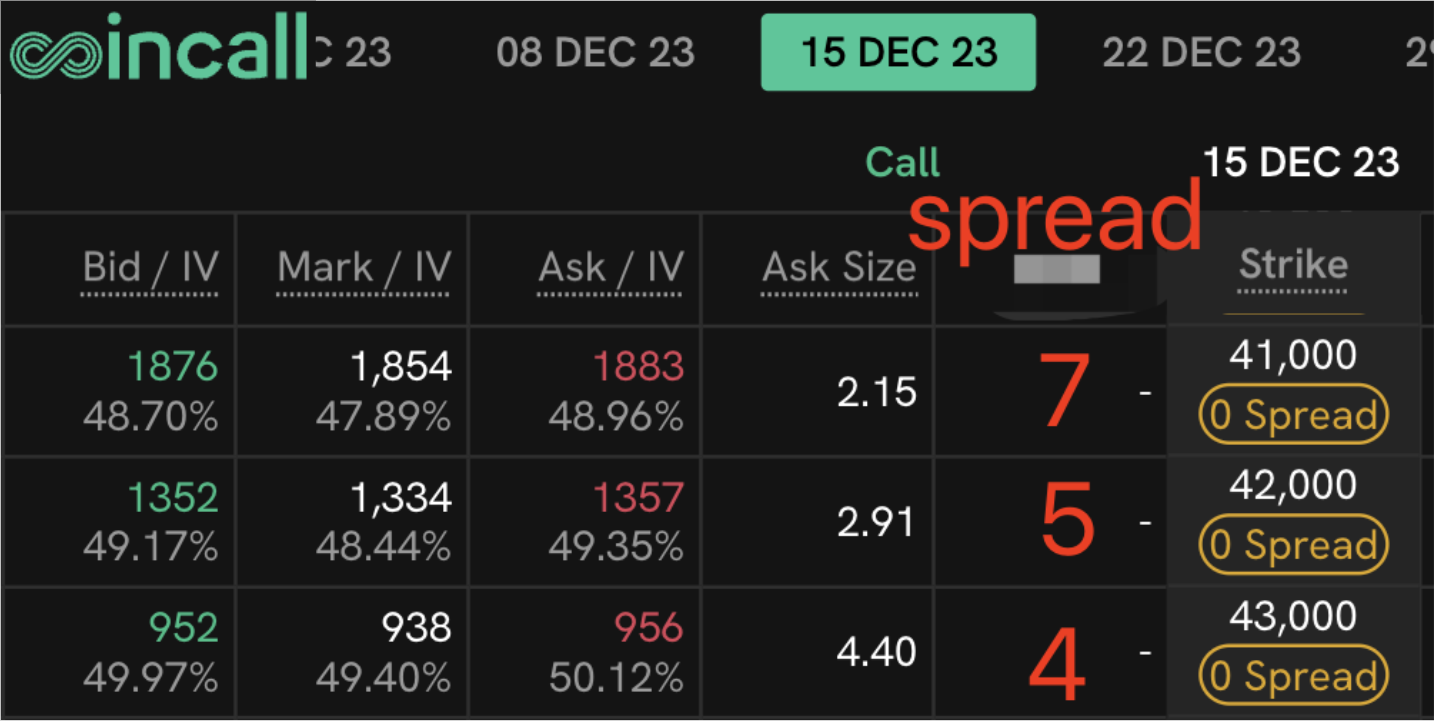Select the 08 DEC 23 expiry tab

pyautogui.click(x=595, y=52)
